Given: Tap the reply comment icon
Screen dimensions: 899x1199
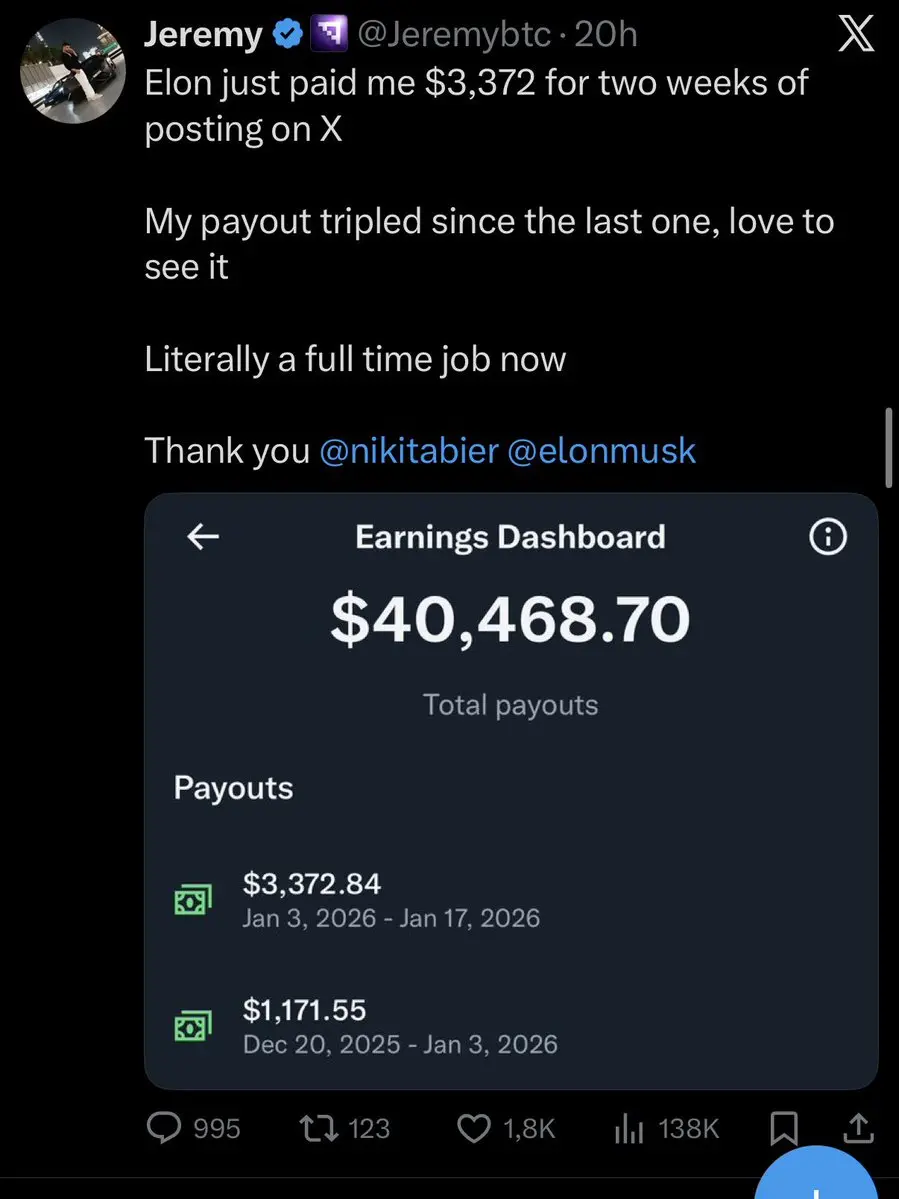Looking at the screenshot, I should pyautogui.click(x=163, y=1128).
